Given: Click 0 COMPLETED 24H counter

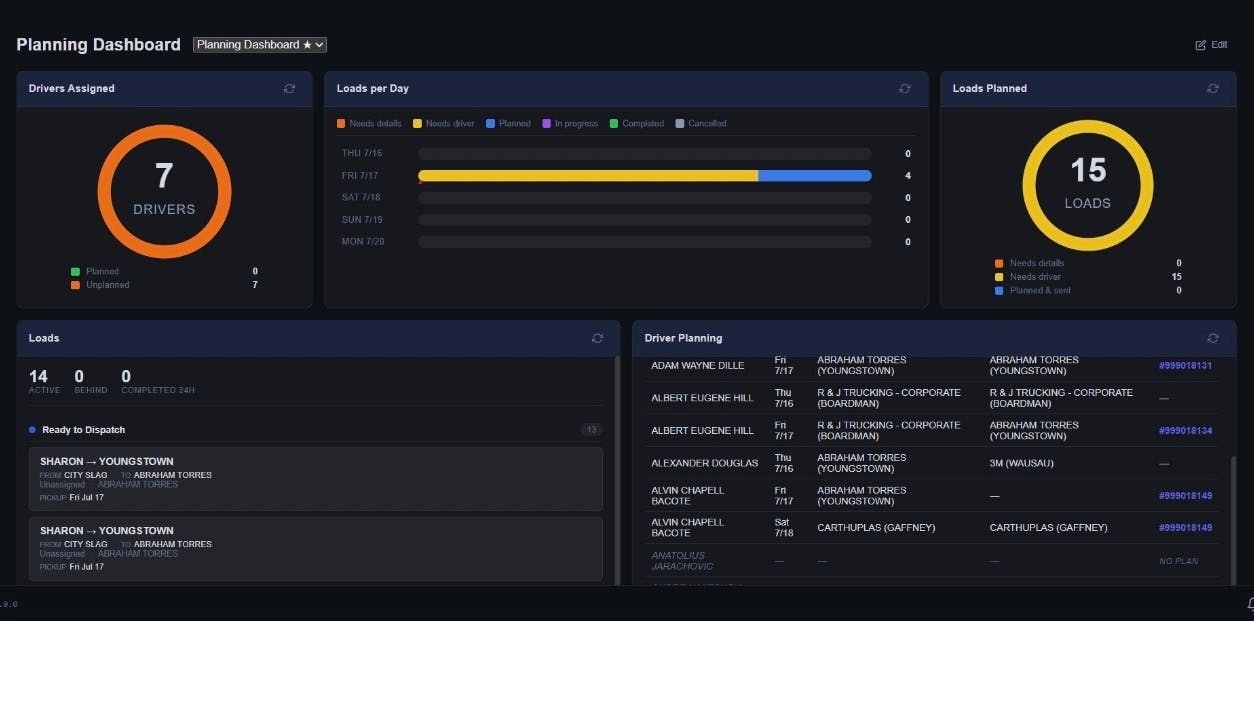Looking at the screenshot, I should tap(158, 381).
